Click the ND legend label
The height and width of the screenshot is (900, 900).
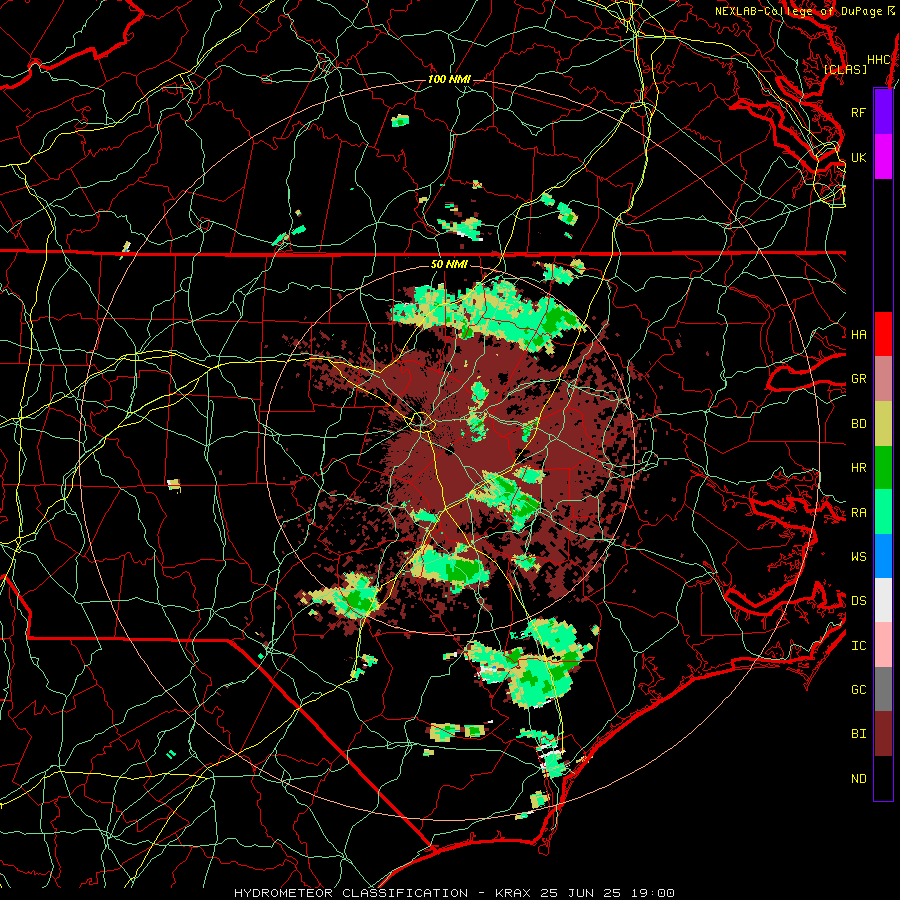[x=858, y=779]
